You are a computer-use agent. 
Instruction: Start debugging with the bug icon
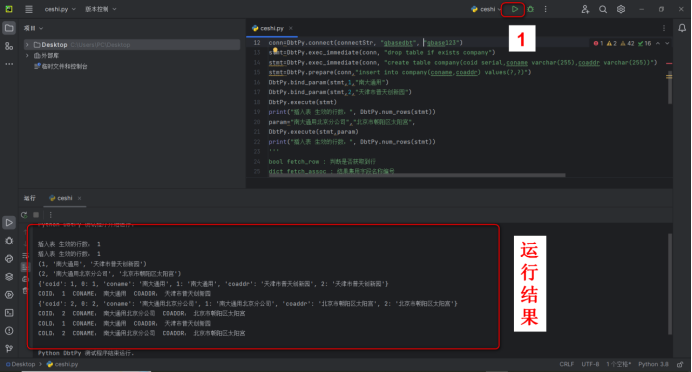tap(530, 9)
